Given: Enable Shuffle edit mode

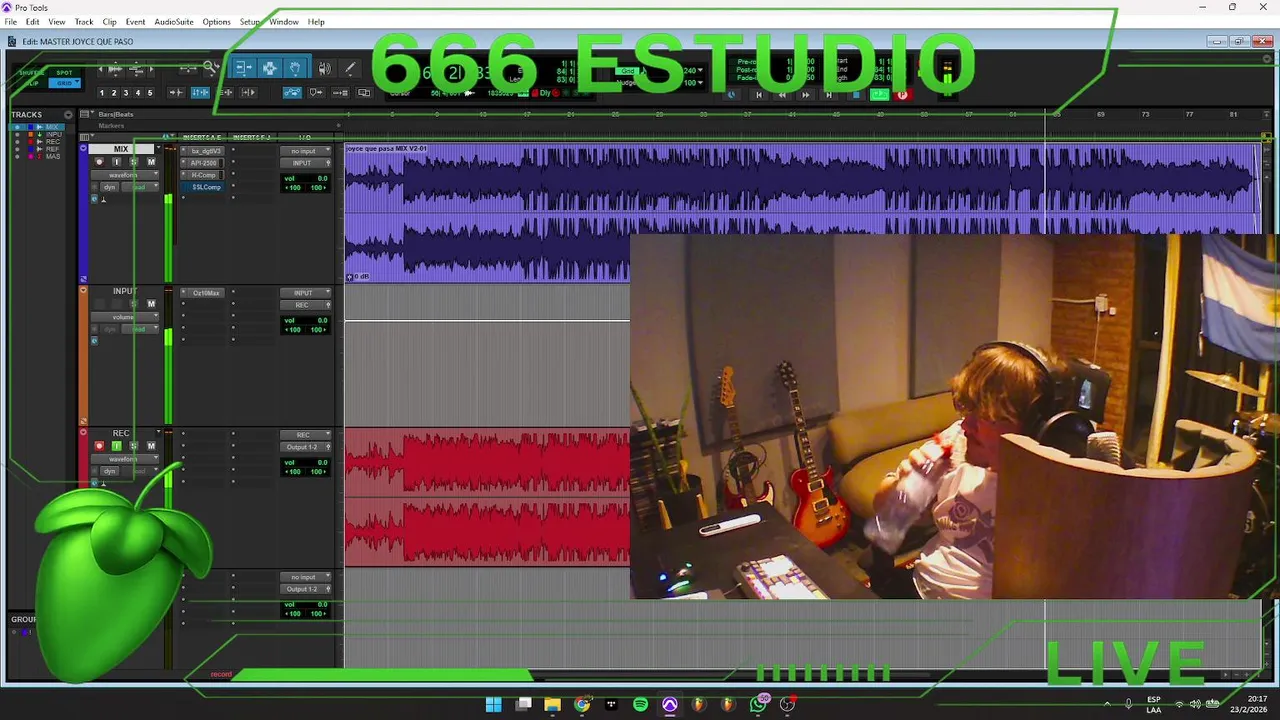Looking at the screenshot, I should 32,73.
